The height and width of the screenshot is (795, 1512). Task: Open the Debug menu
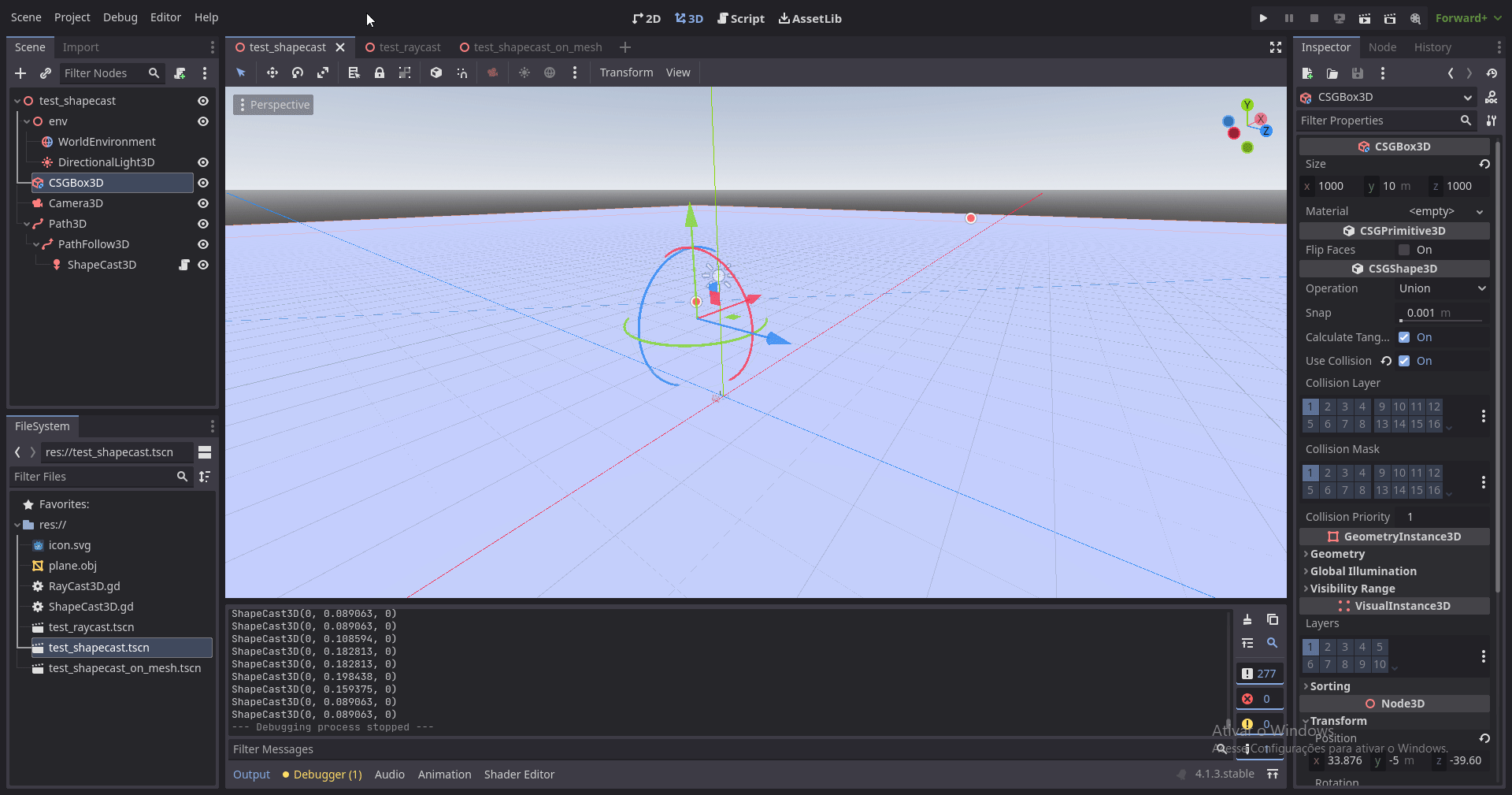click(120, 17)
